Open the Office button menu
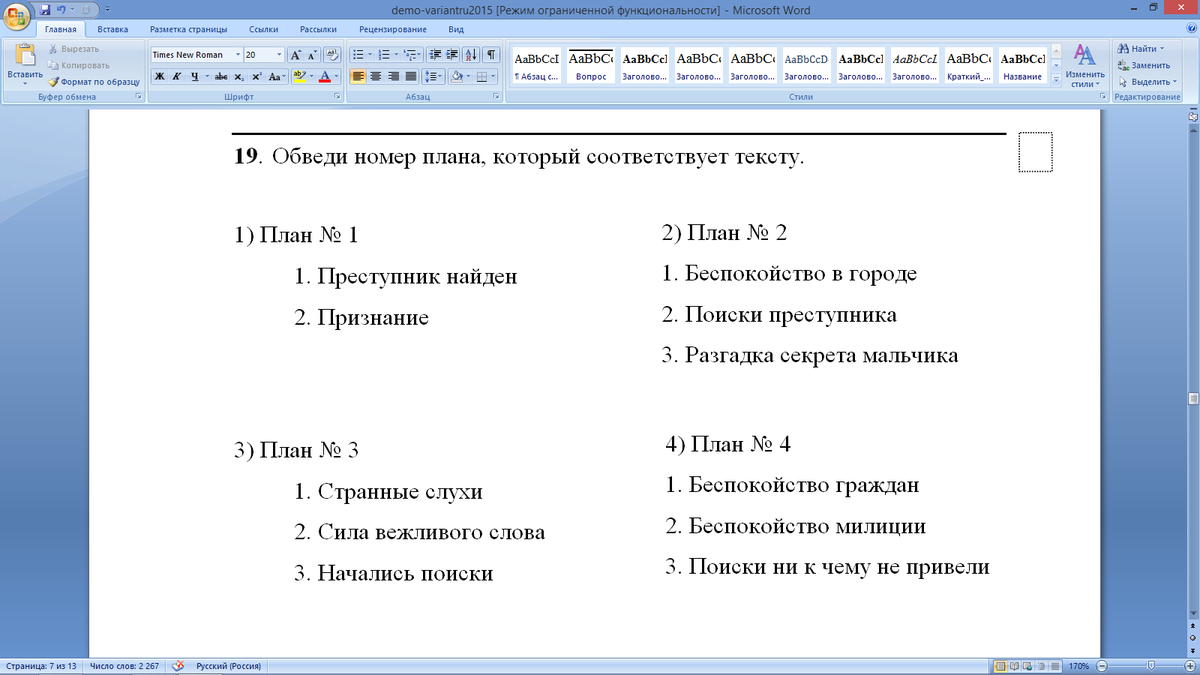This screenshot has width=1200, height=675. pos(17,15)
